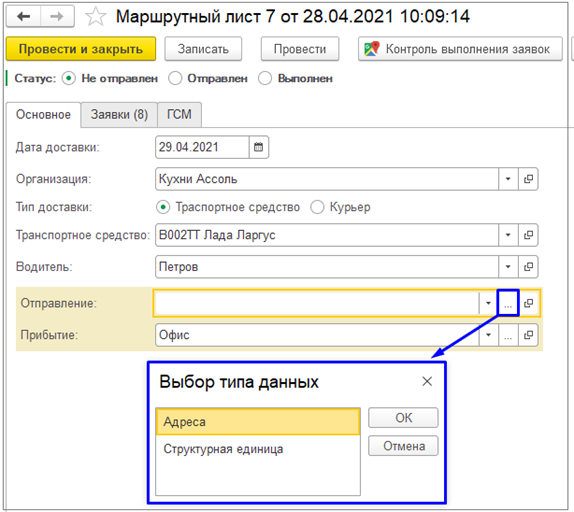Screen dimensions: 574x512
Task: Click the back navigation arrow
Action: click(x=24, y=16)
